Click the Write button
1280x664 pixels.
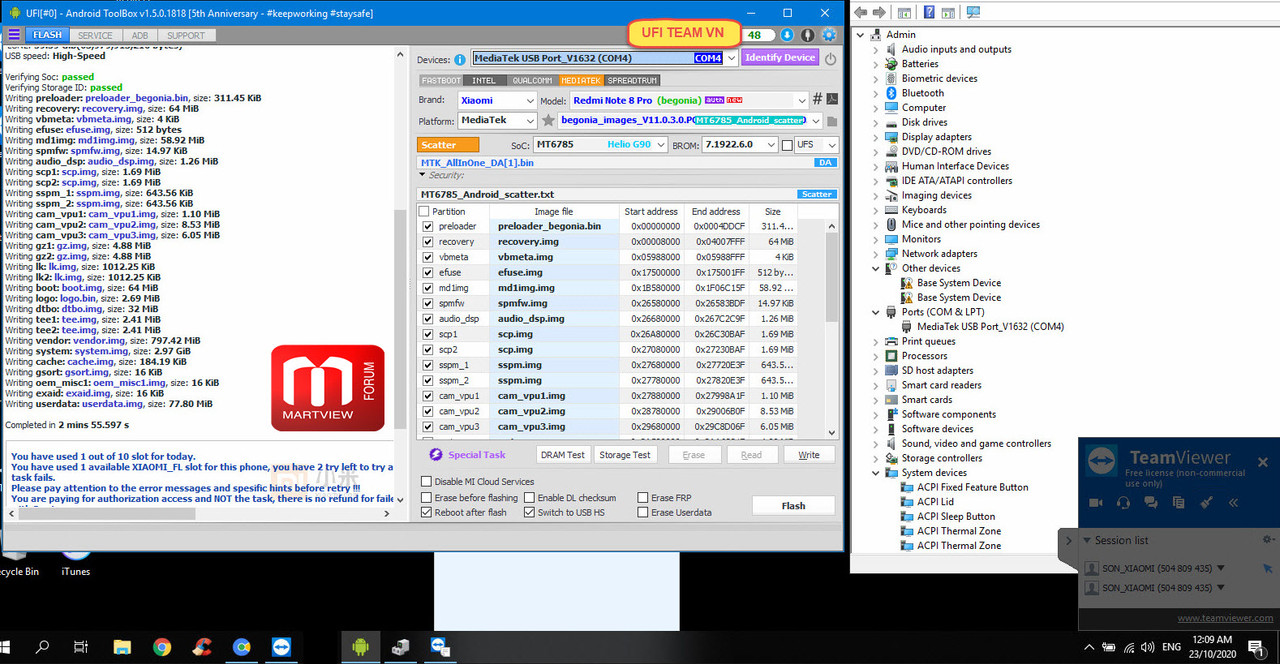[809, 455]
